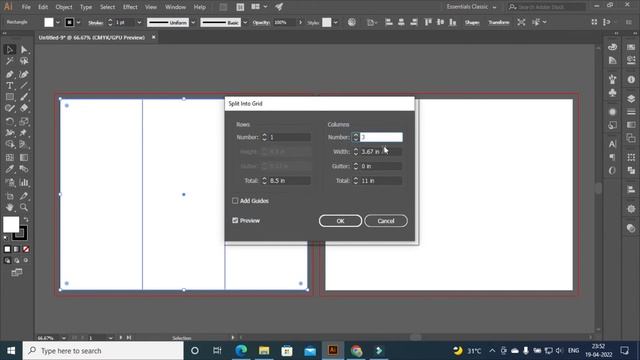The image size is (640, 360).
Task: Click the Columns Gutter input field
Action: 381,166
